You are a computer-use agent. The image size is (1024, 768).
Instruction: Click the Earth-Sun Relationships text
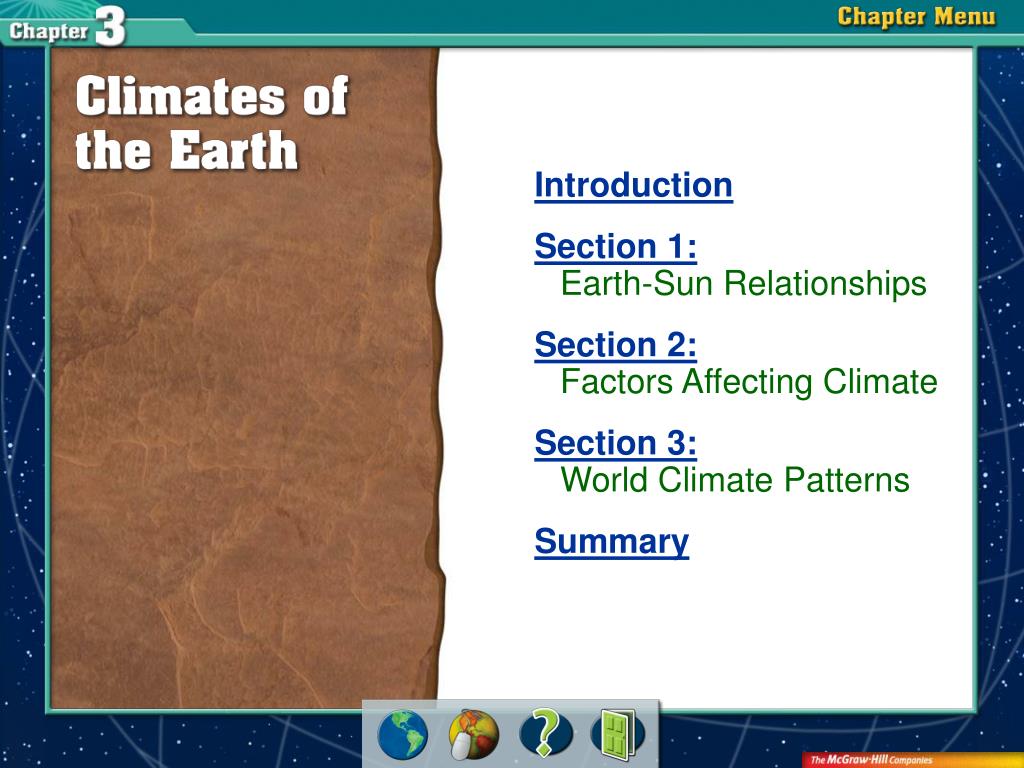coord(743,283)
